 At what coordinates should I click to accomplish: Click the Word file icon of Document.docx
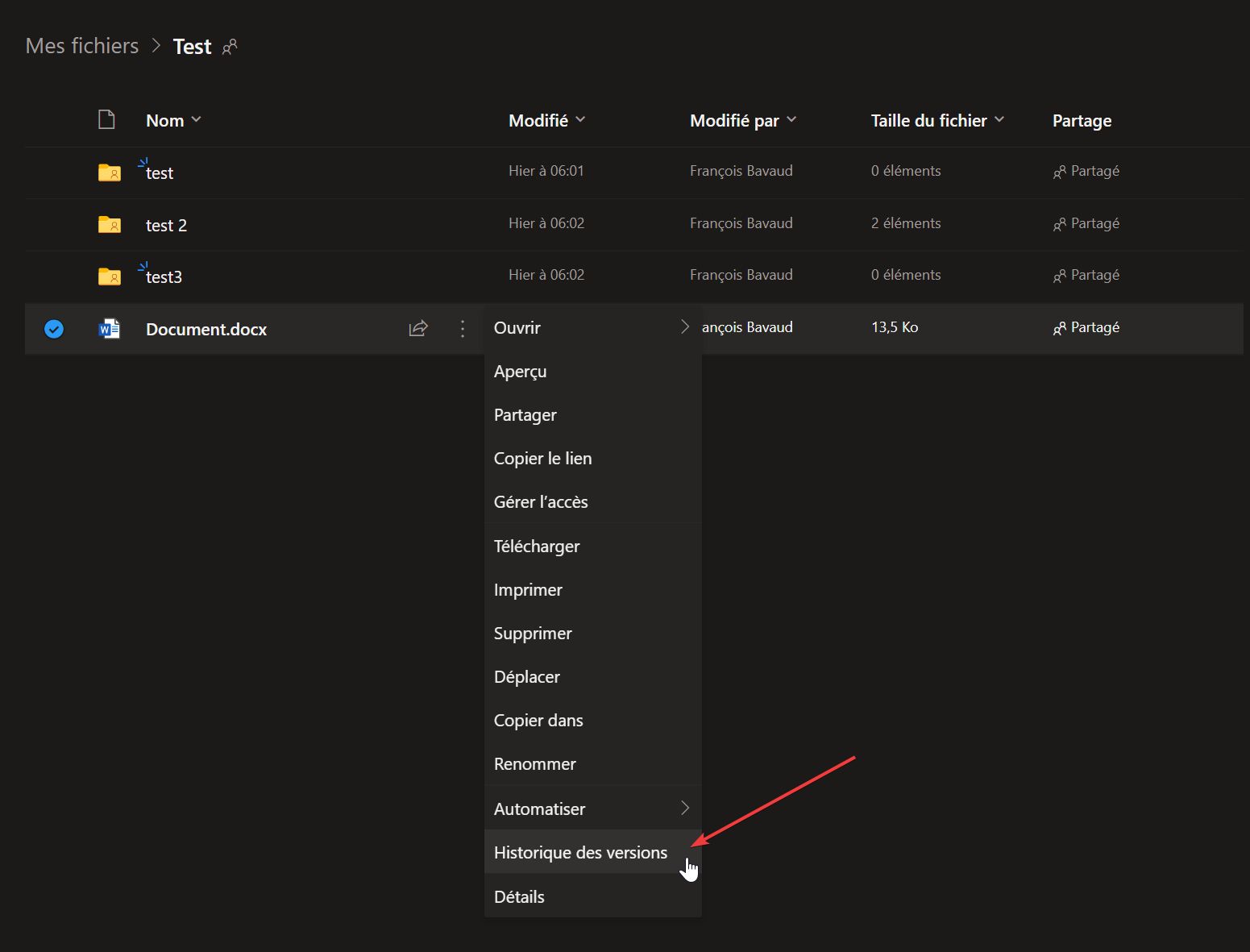(x=109, y=329)
